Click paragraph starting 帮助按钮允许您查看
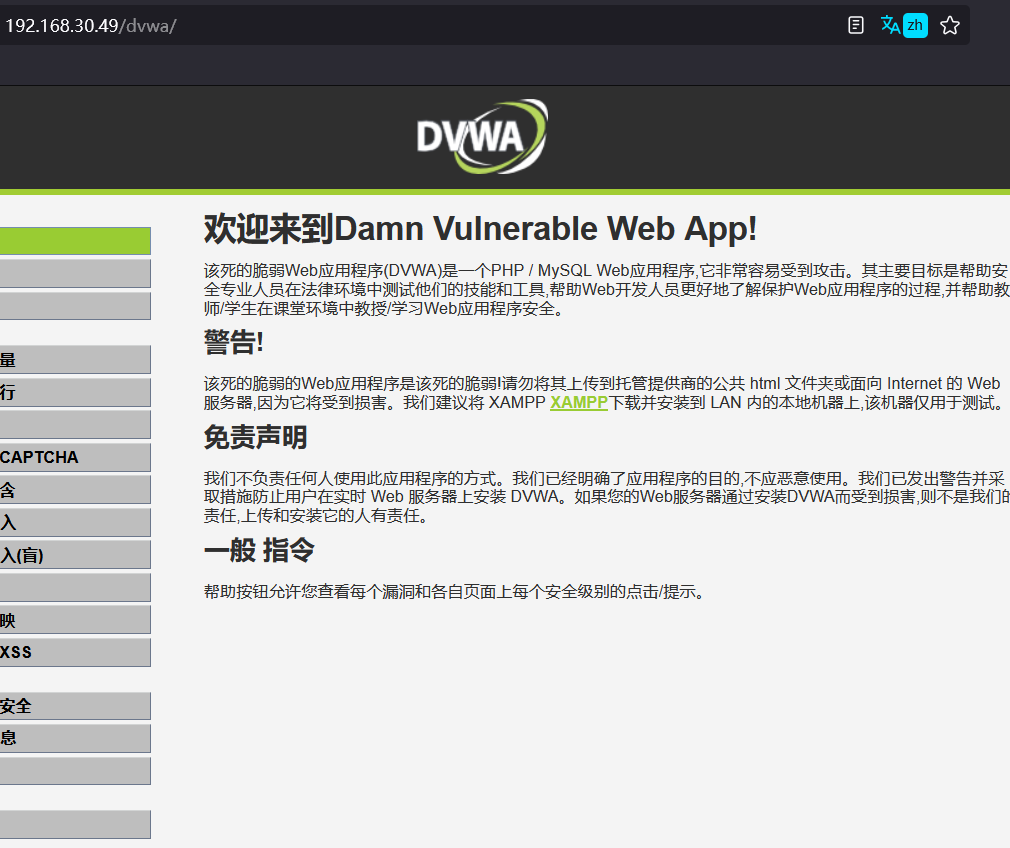 point(455,592)
